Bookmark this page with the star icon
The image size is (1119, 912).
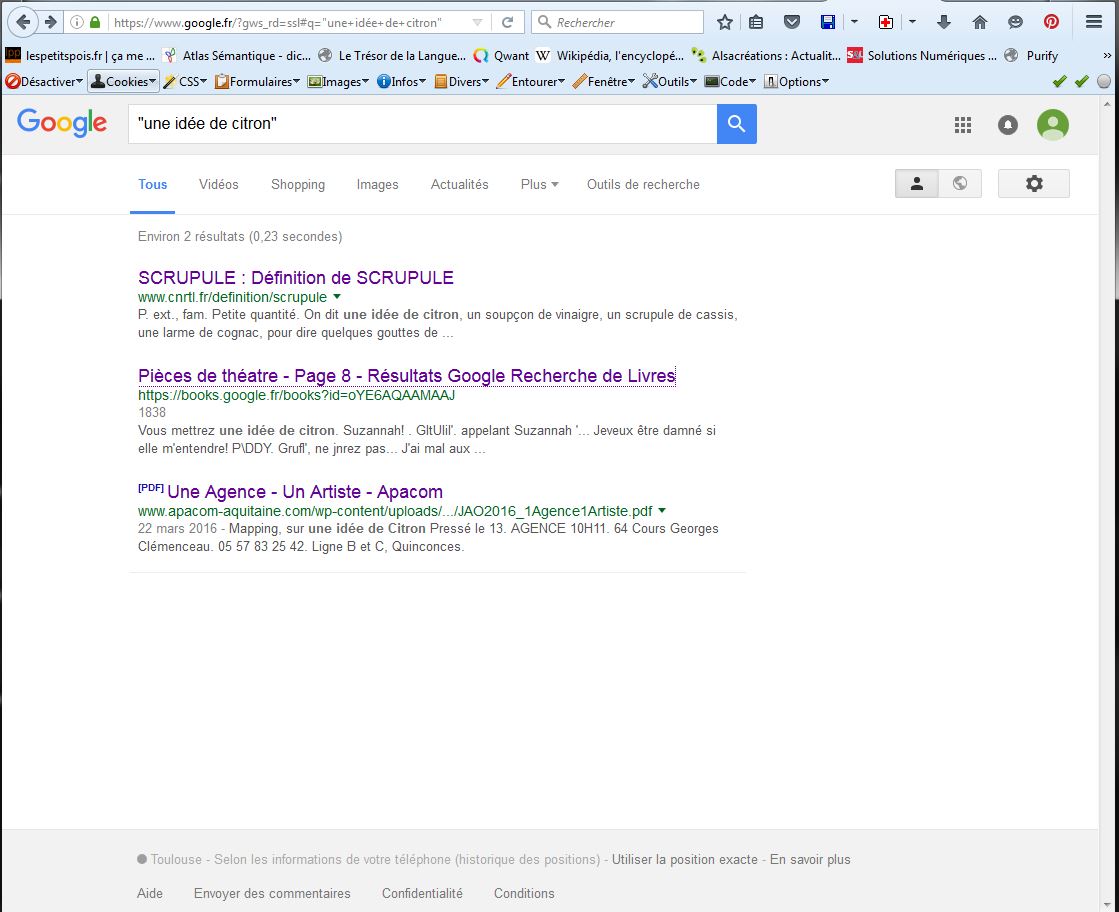point(725,22)
